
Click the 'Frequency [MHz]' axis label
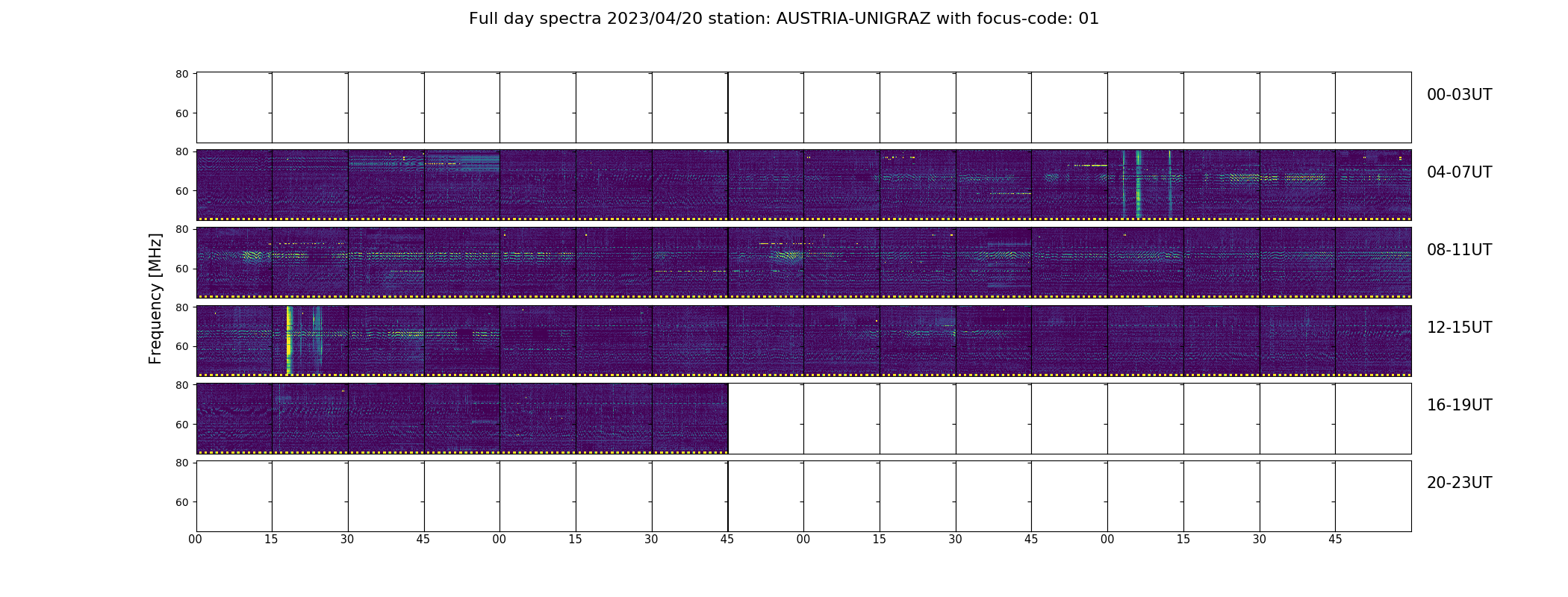(155, 298)
